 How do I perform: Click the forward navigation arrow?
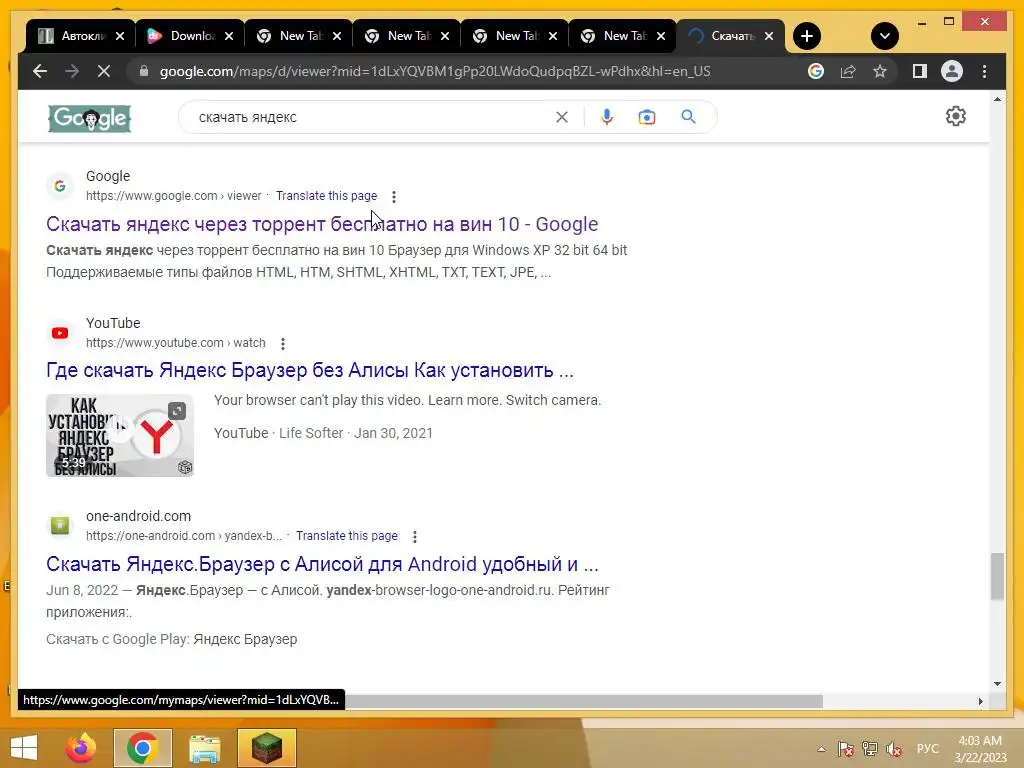pyautogui.click(x=72, y=71)
